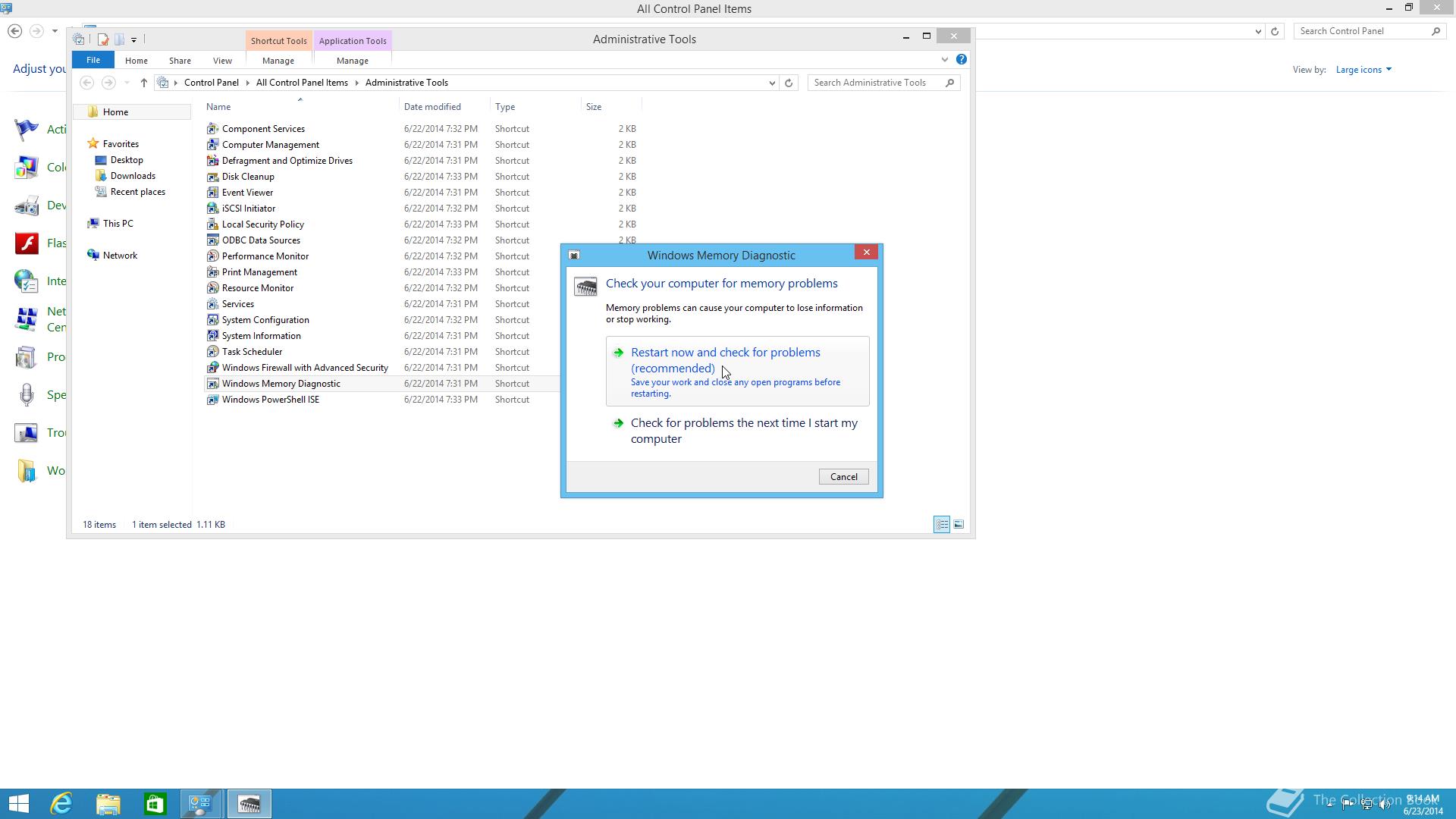This screenshot has width=1456, height=819.
Task: Click the Defragment and Optimize Drives icon
Action: tap(212, 161)
